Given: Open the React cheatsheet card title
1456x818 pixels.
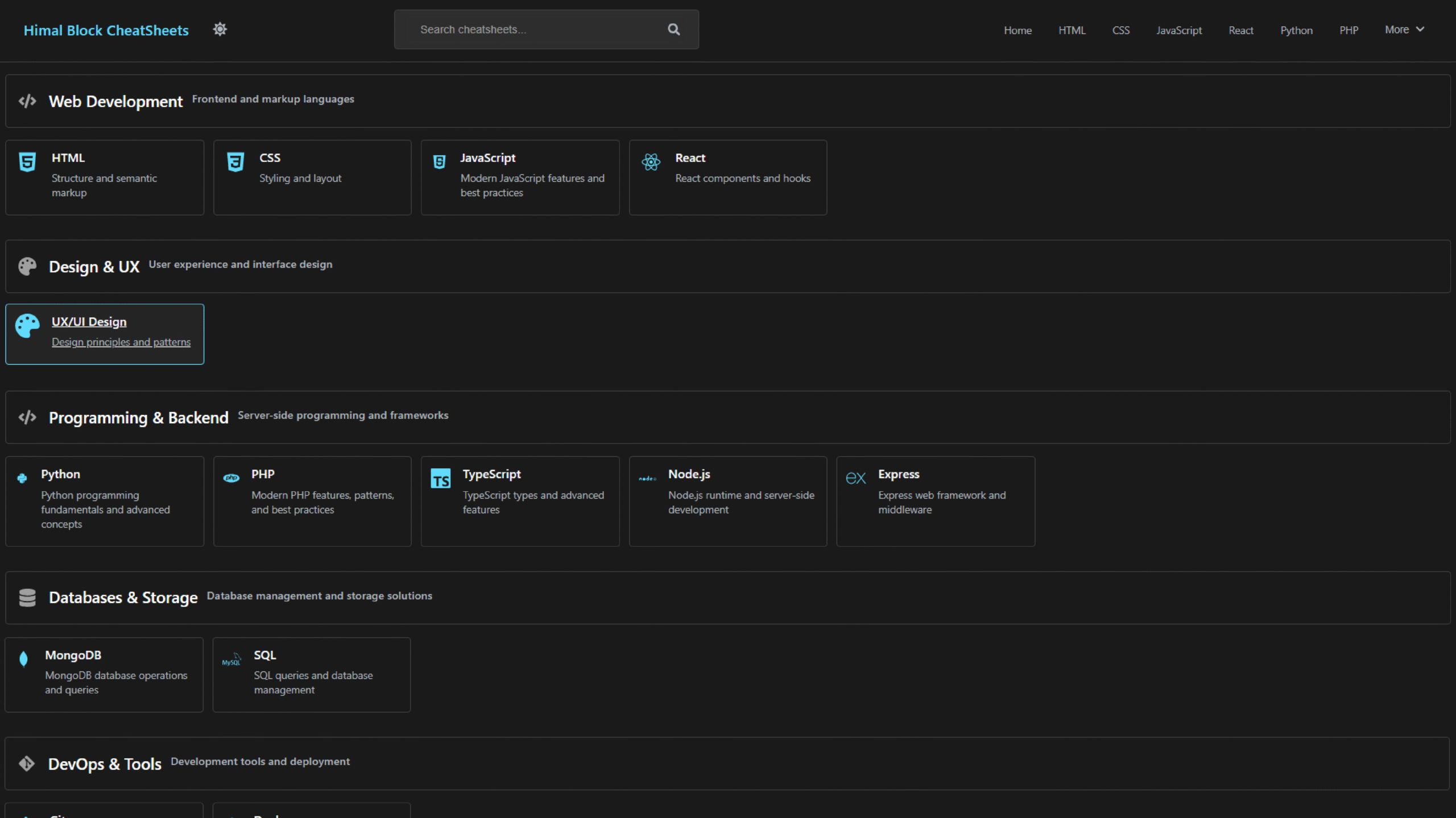Looking at the screenshot, I should point(690,157).
